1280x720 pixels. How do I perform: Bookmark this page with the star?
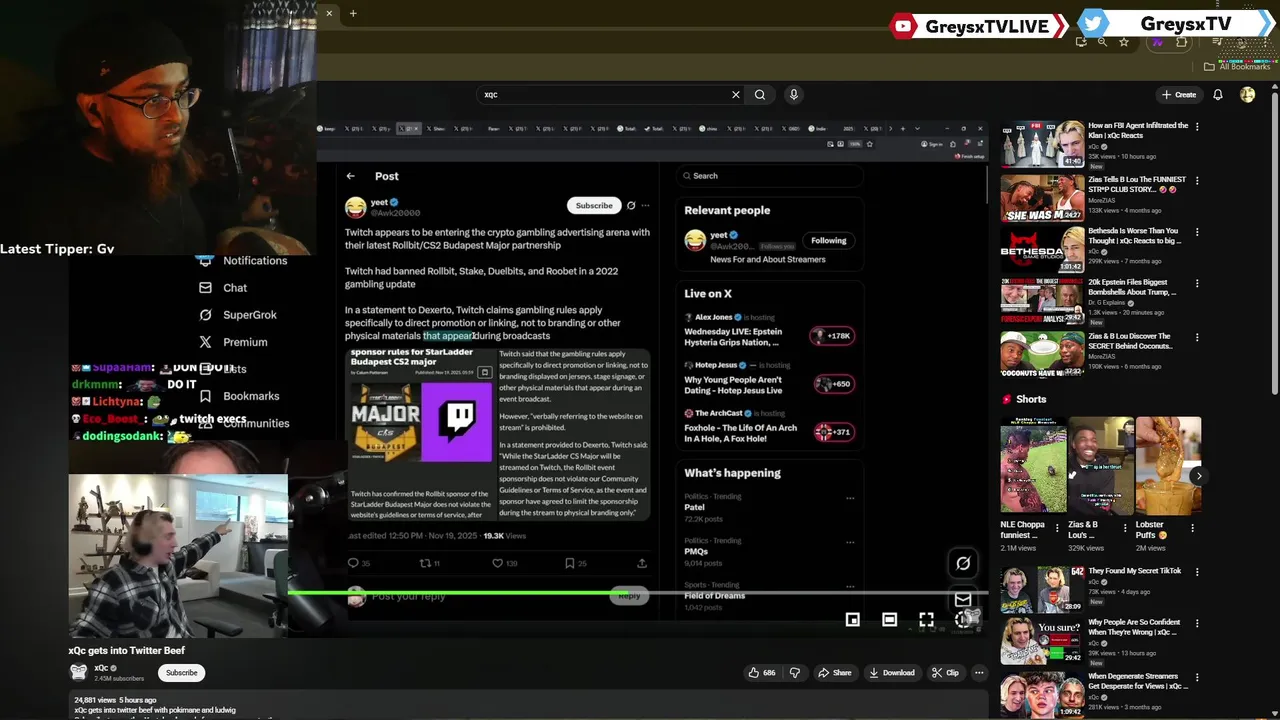pyautogui.click(x=1124, y=42)
